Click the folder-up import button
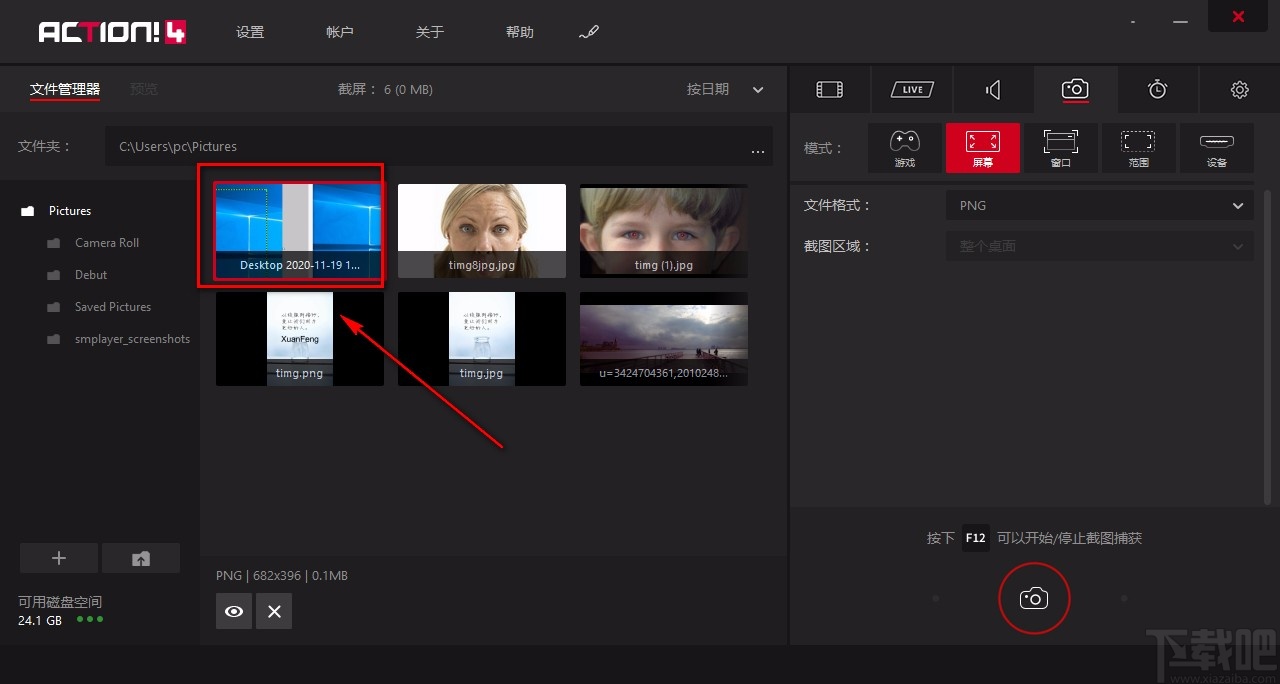The width and height of the screenshot is (1280, 684). [141, 558]
